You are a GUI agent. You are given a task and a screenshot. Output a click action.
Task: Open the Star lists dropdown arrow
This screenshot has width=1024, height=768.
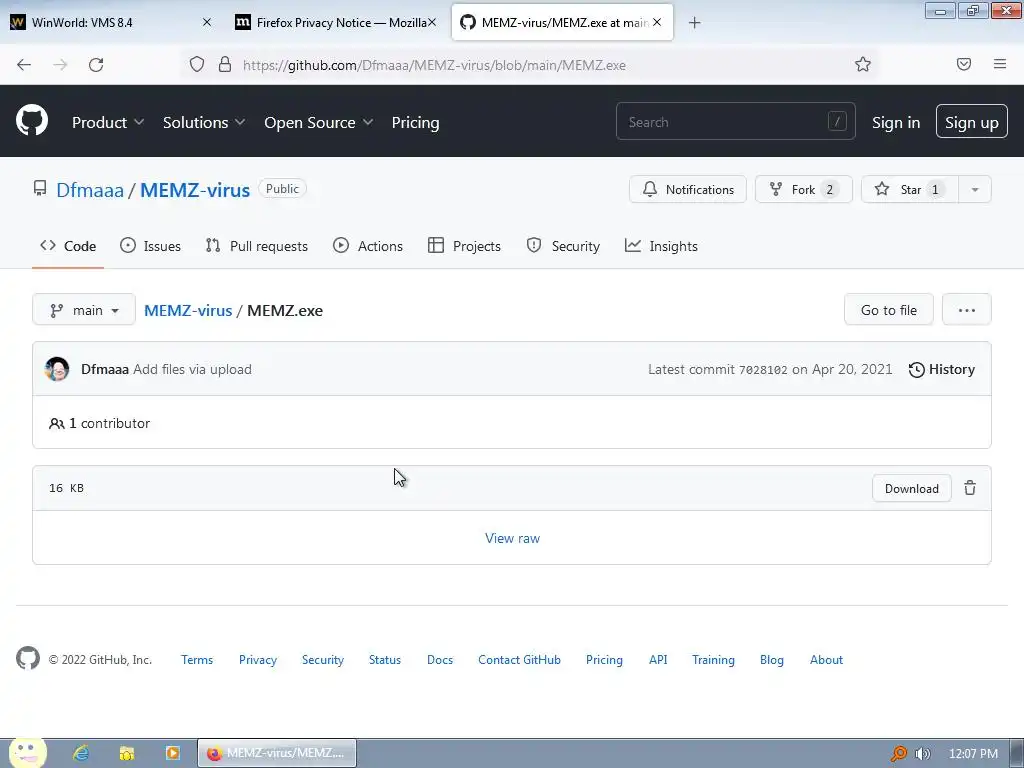975,189
